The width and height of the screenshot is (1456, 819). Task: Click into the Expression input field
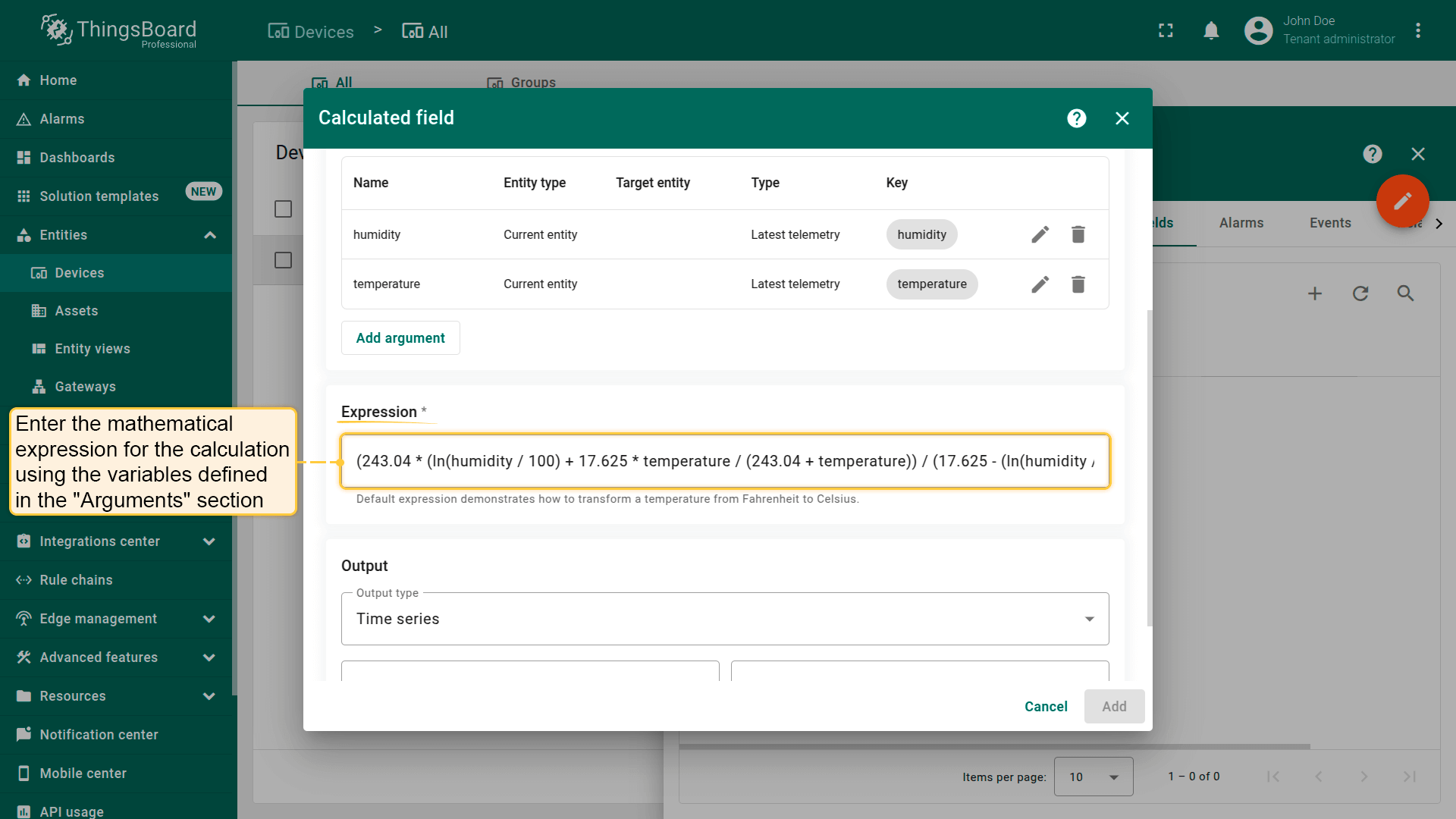(x=724, y=461)
